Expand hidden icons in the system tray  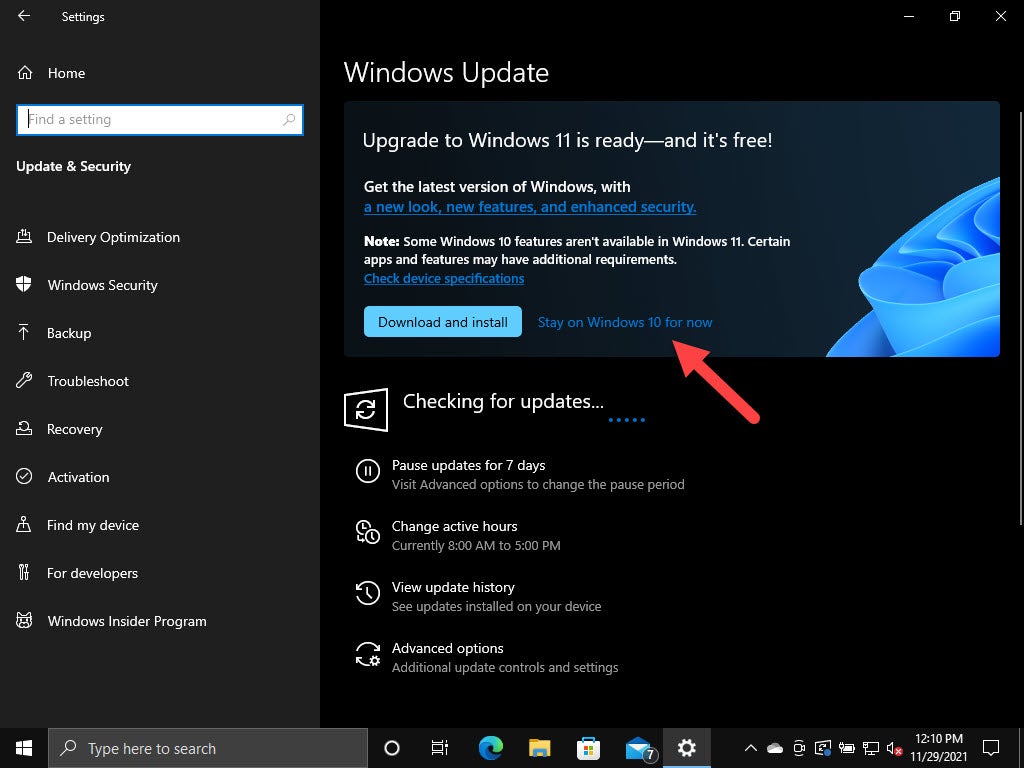pyautogui.click(x=751, y=748)
